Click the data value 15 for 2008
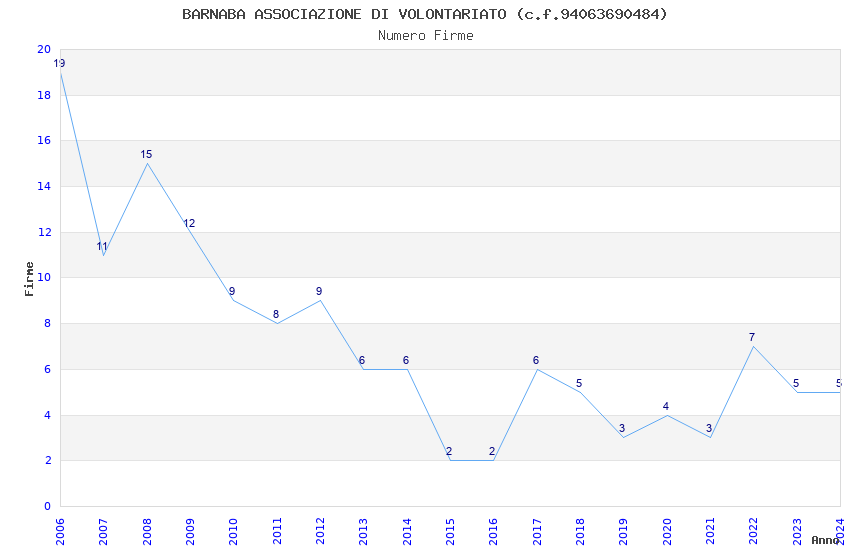 [146, 154]
